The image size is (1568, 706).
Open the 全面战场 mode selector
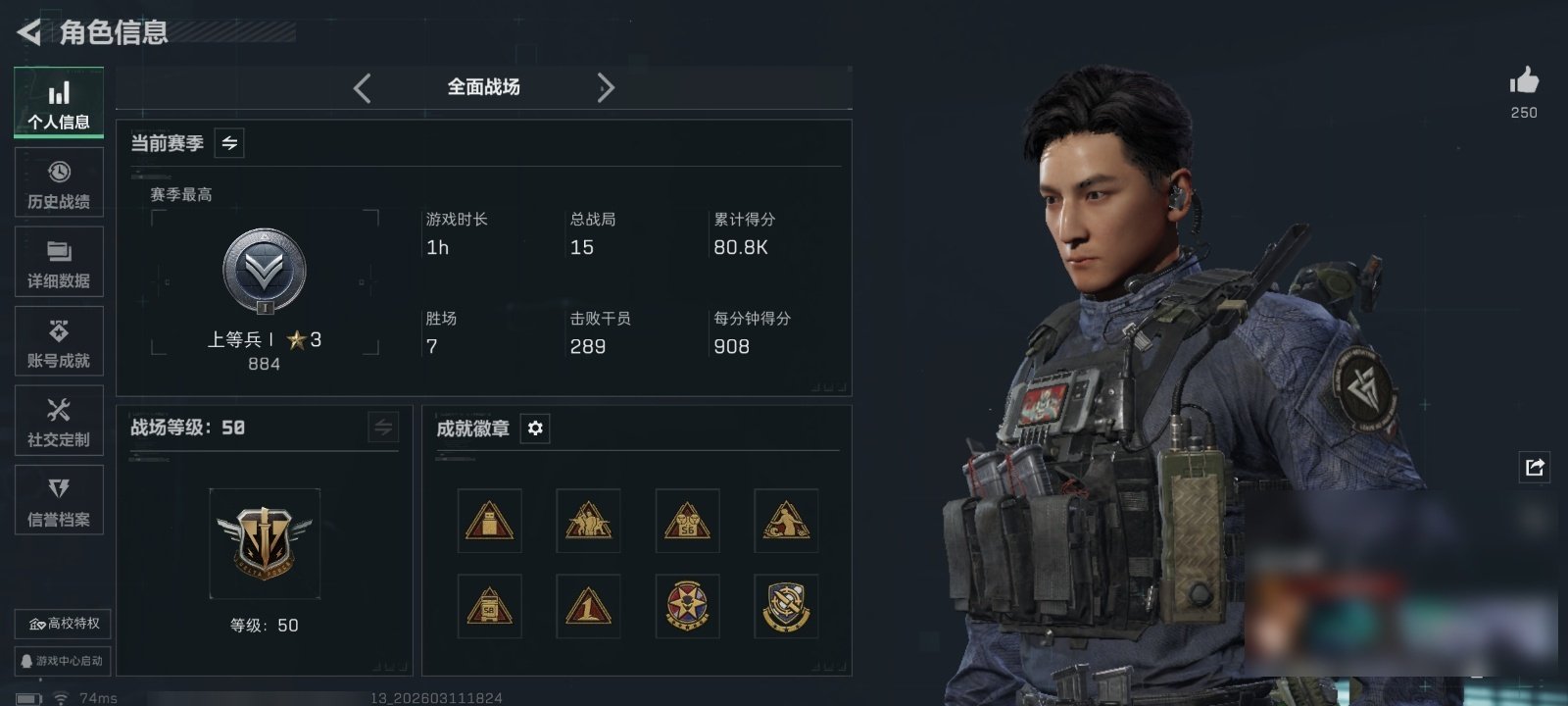pyautogui.click(x=483, y=87)
